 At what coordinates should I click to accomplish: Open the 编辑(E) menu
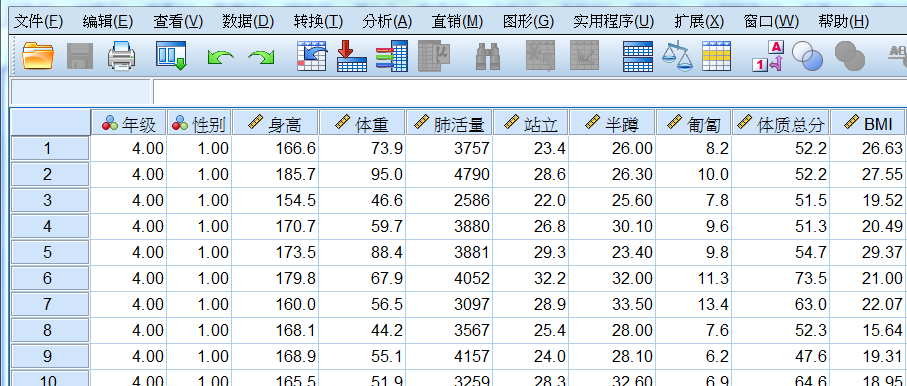(x=108, y=22)
